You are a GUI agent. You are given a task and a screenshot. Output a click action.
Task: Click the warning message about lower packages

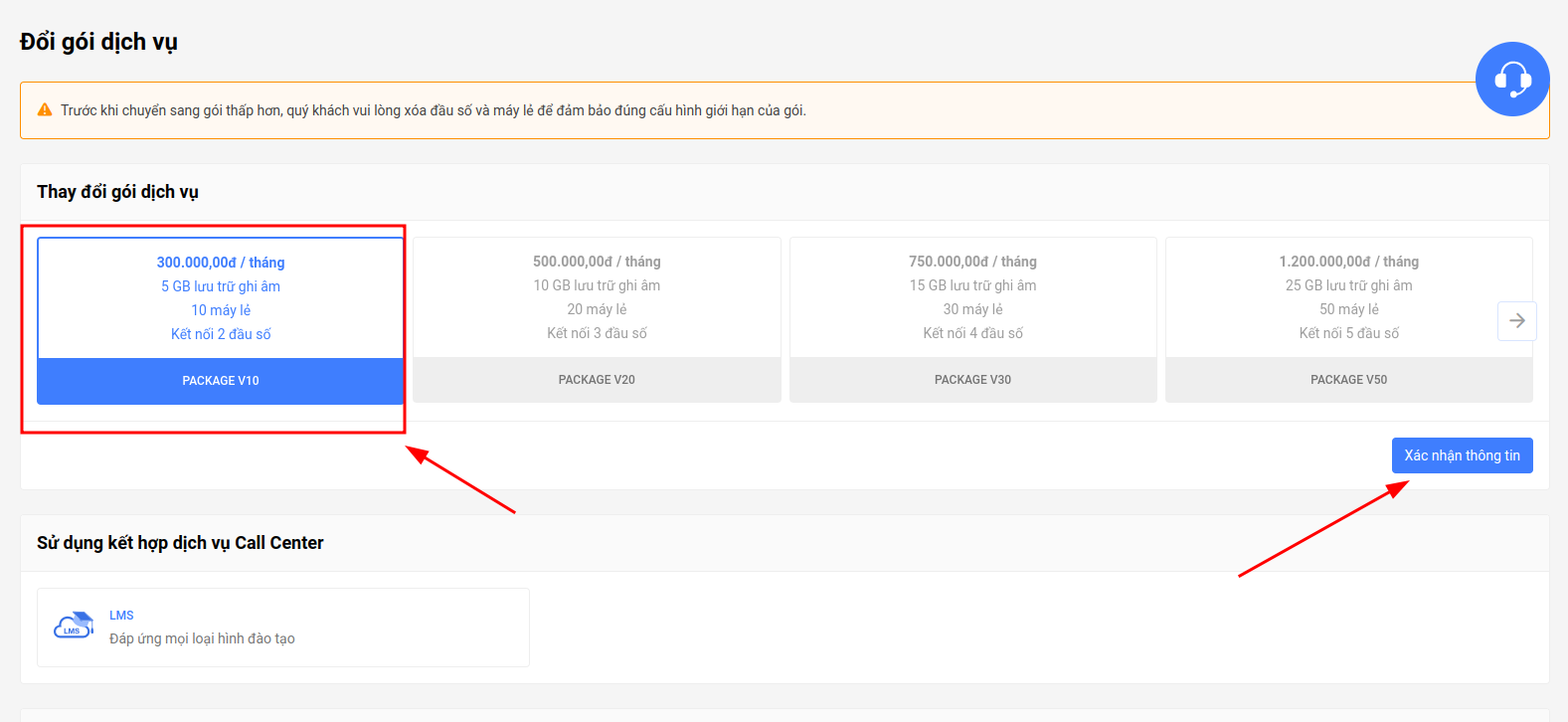(x=434, y=110)
